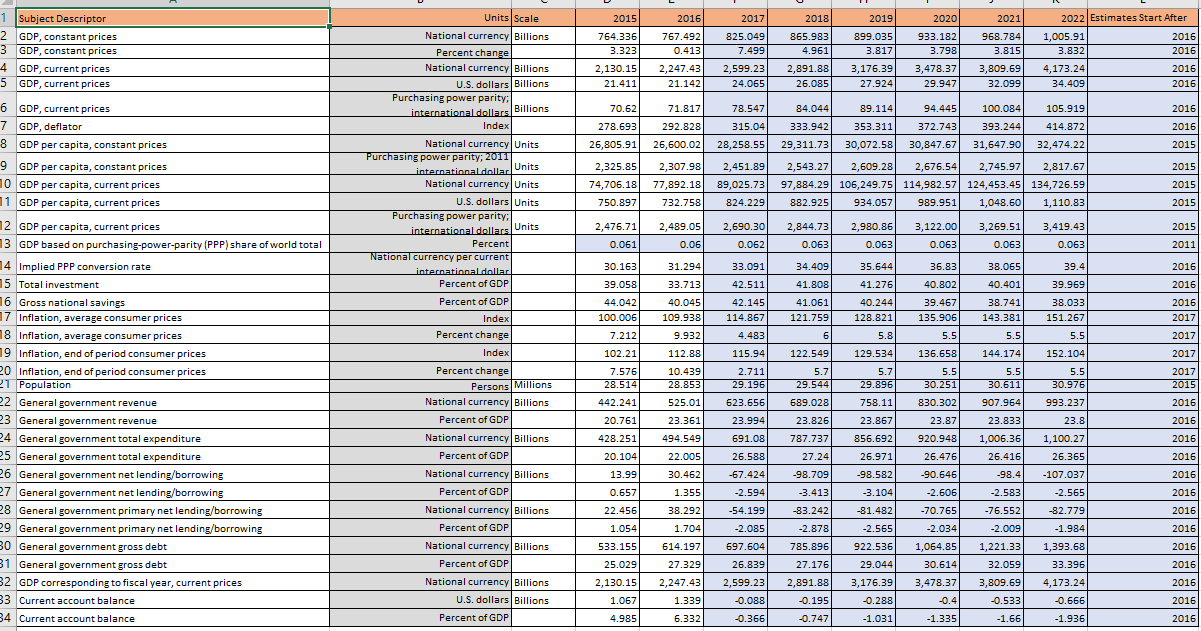Click the revenue value 993.237

[1057, 402]
